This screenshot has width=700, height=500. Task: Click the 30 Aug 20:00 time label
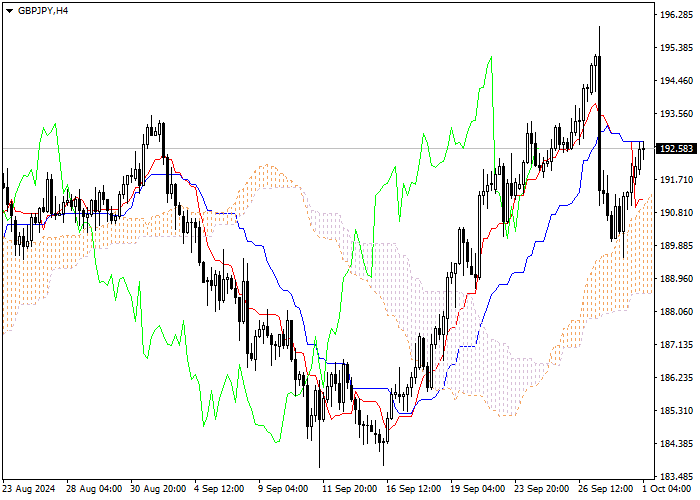click(158, 489)
